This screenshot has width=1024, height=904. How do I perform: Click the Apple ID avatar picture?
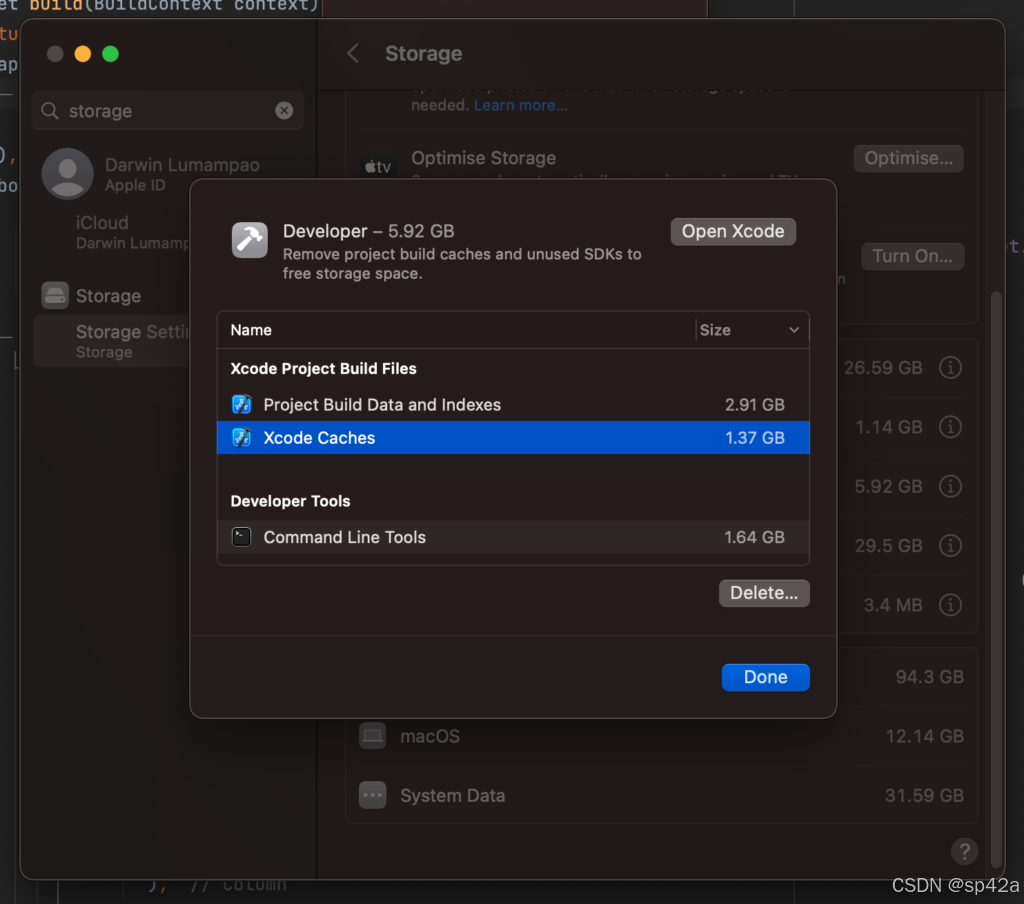pyautogui.click(x=67, y=174)
